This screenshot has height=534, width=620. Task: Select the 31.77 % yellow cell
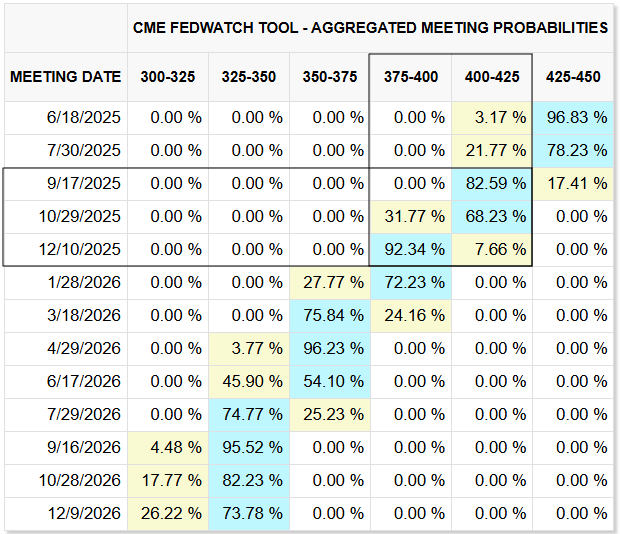[411, 217]
